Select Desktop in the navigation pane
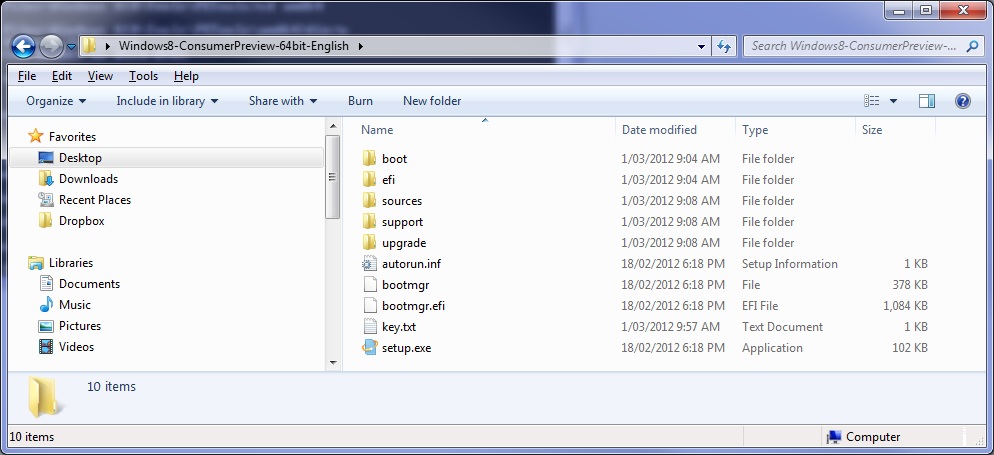 tap(166, 158)
